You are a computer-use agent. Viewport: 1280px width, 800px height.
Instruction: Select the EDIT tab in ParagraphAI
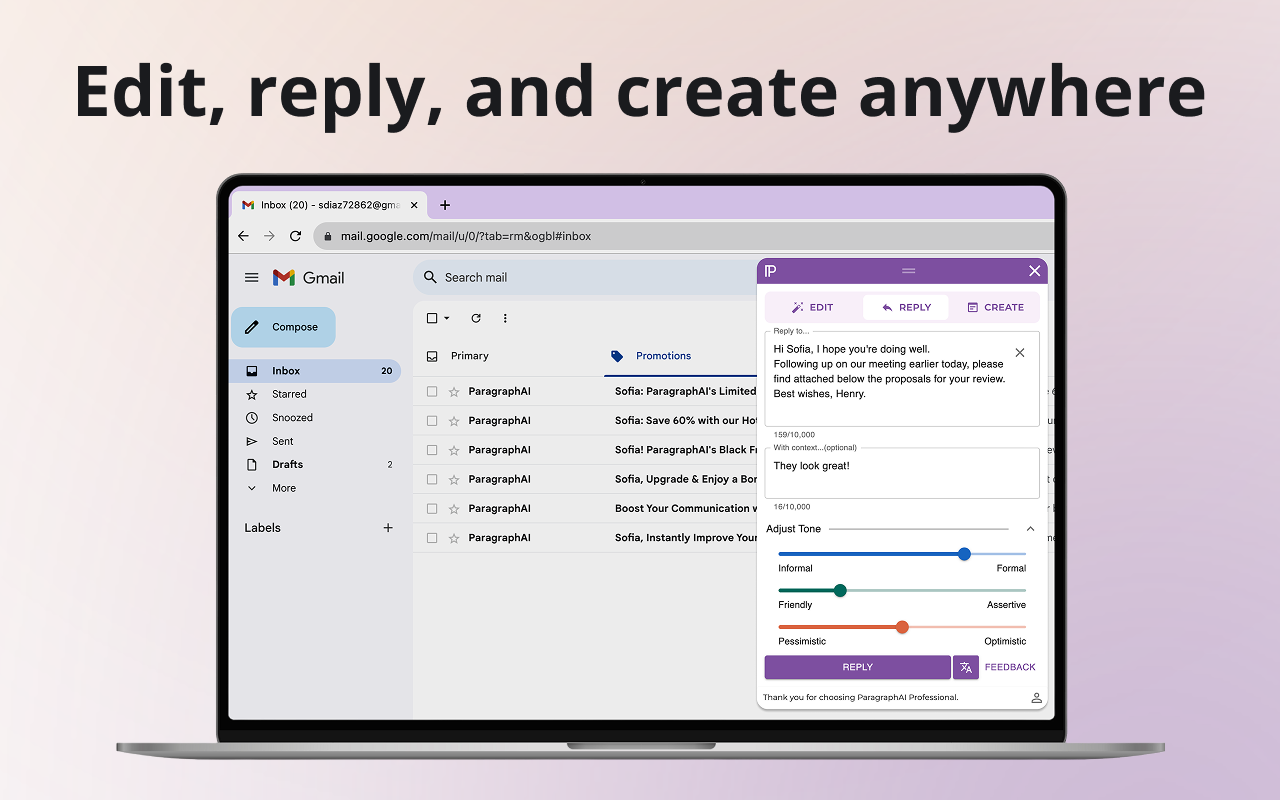pos(812,307)
